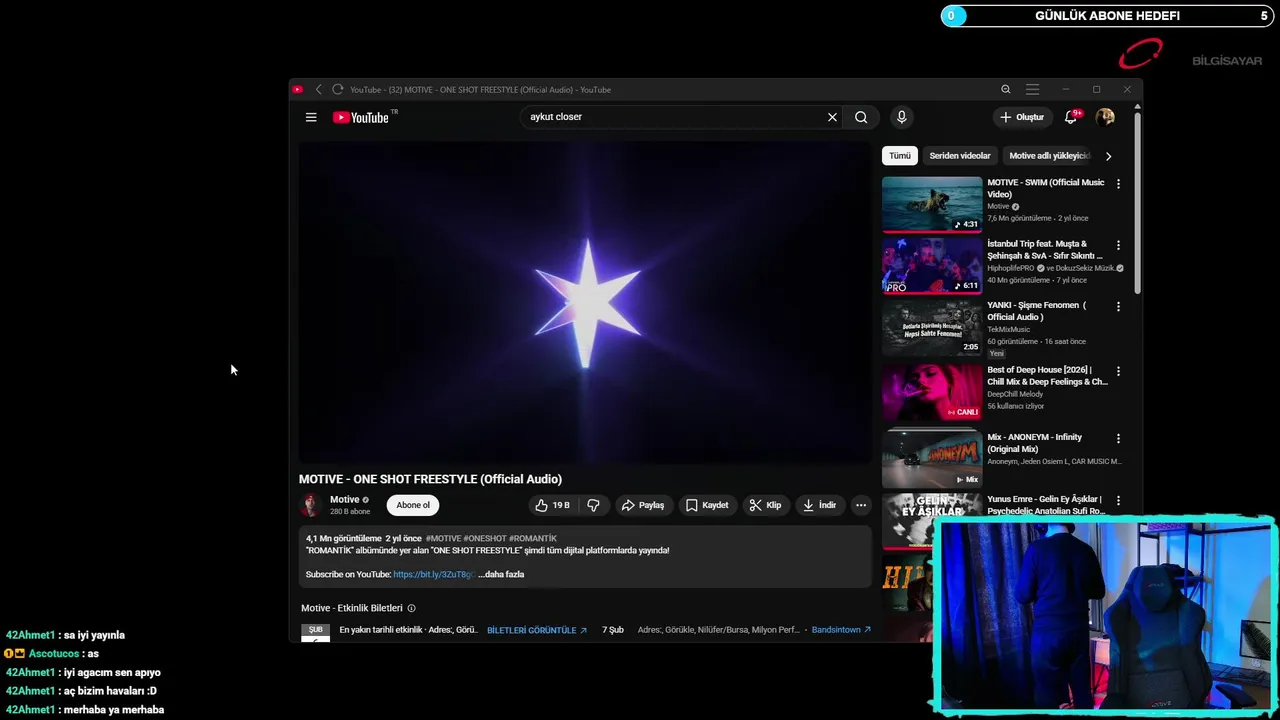Open the Motive channel name link
This screenshot has width=1280, height=720.
pos(344,500)
